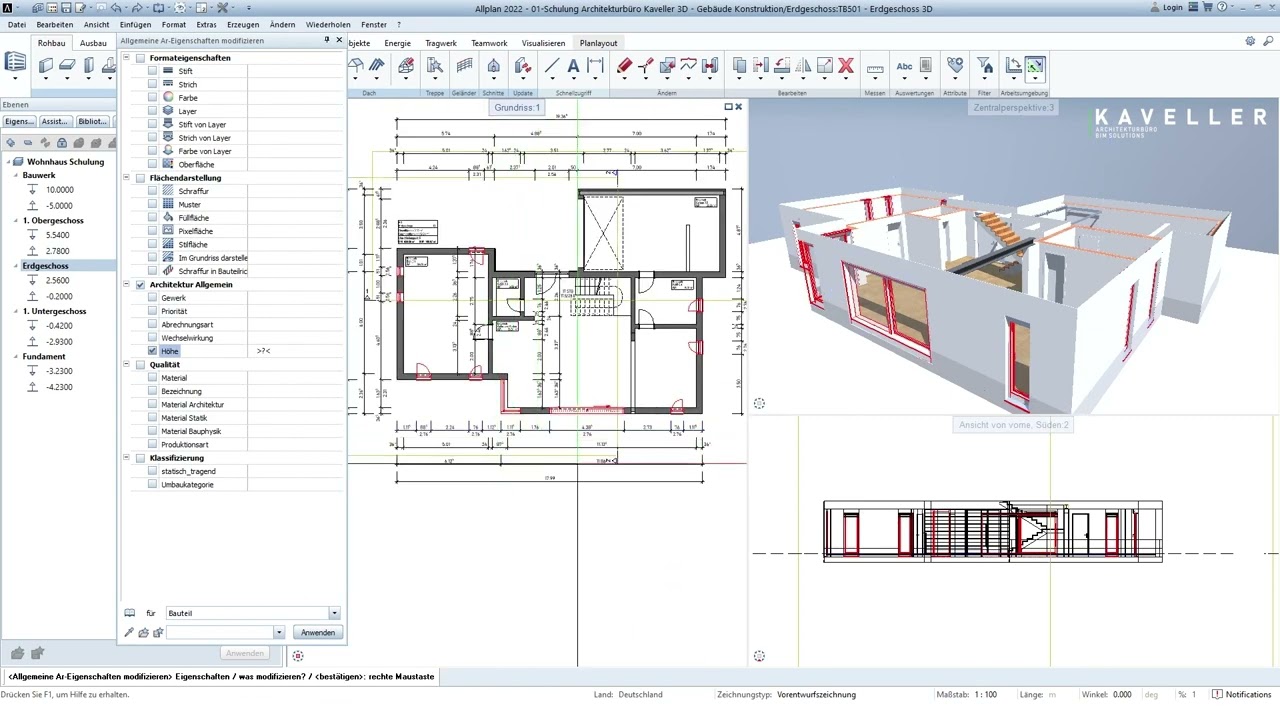1280x720 pixels.
Task: Collapse the Klassifizierung section
Action: (x=127, y=458)
